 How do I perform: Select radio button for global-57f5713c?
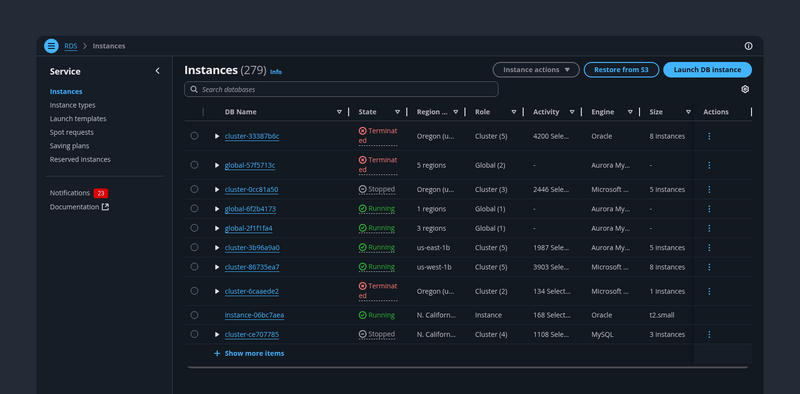194,165
